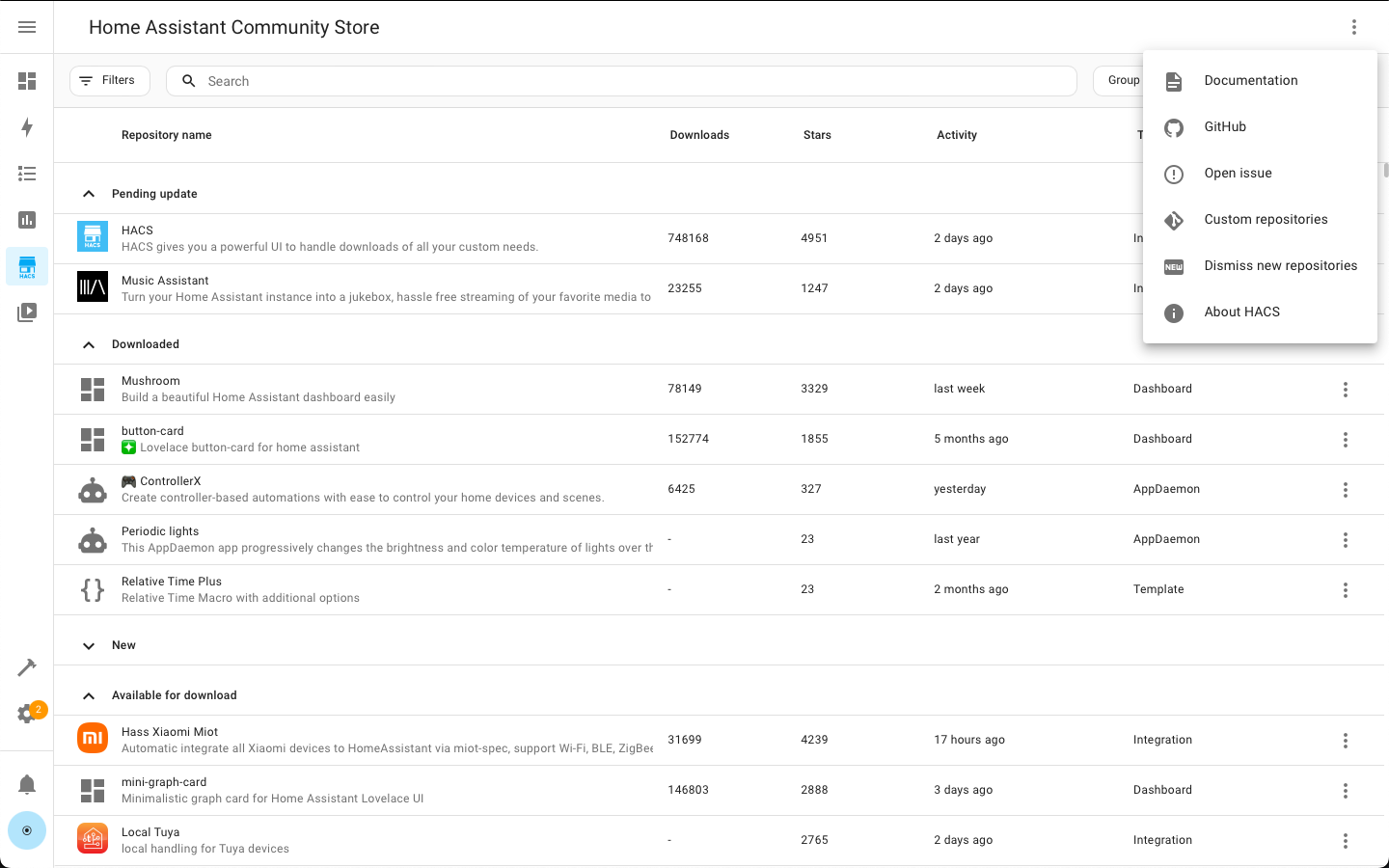Image resolution: width=1389 pixels, height=868 pixels.
Task: Open the Energy lightning bolt sidebar icon
Action: pyautogui.click(x=27, y=127)
